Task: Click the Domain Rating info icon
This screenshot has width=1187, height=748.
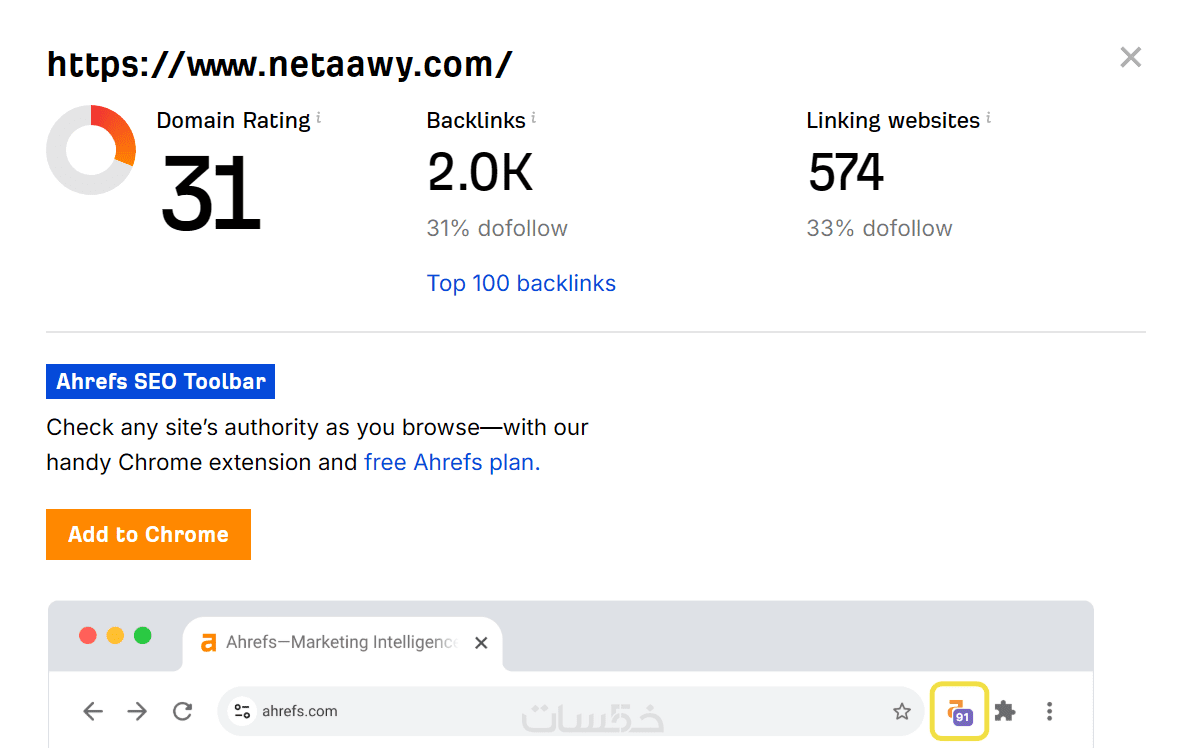Action: pyautogui.click(x=319, y=118)
